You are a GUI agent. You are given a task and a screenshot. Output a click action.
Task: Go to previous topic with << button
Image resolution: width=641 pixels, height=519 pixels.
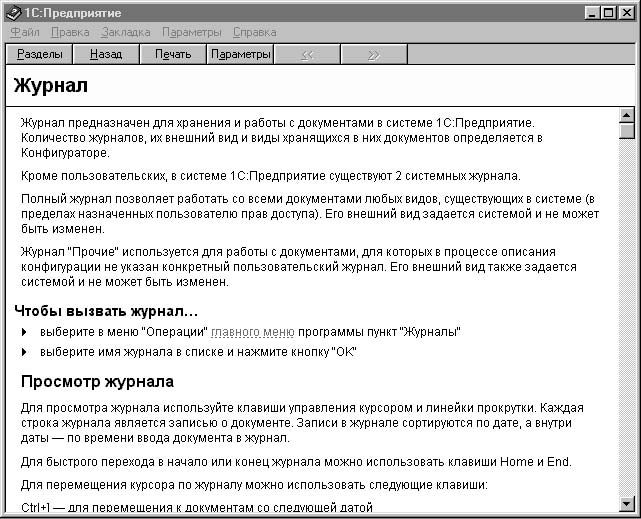coord(307,54)
